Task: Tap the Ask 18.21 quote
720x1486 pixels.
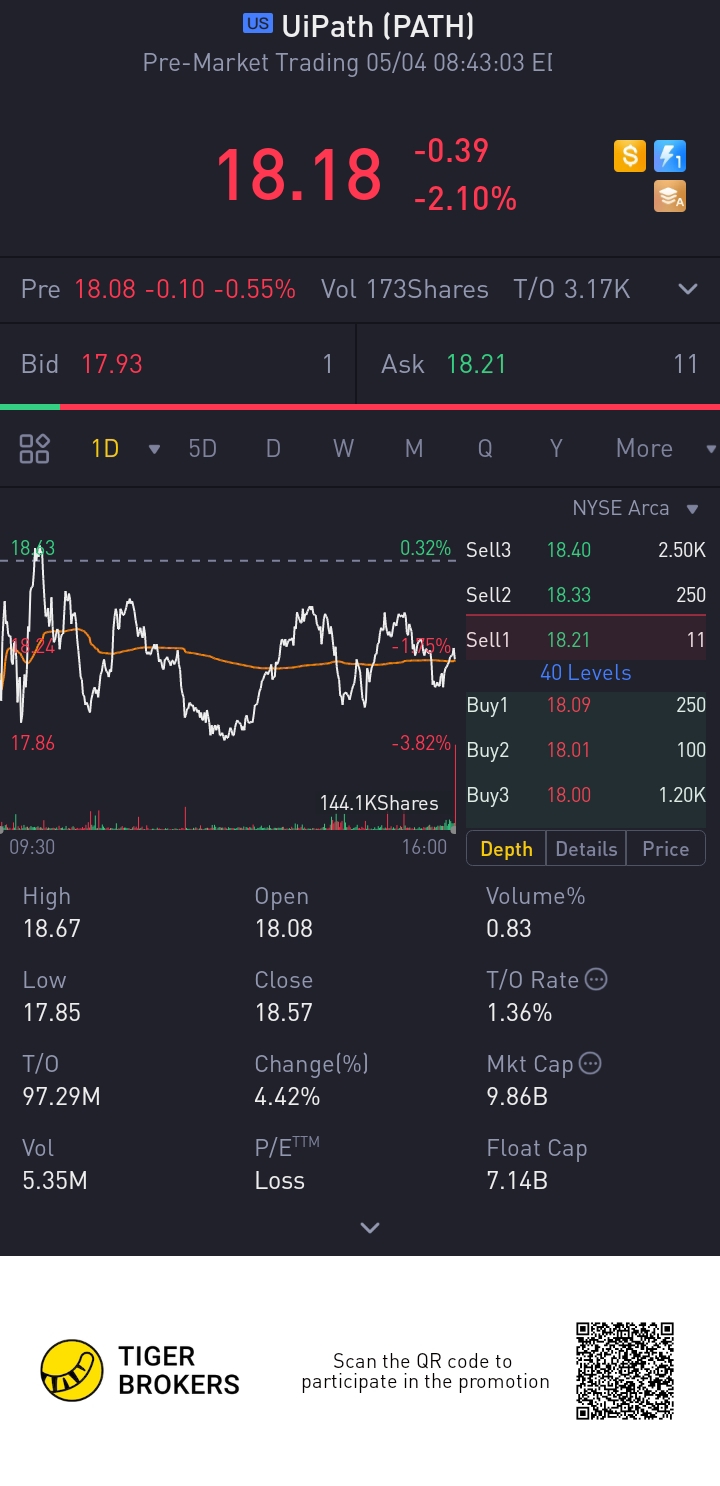Action: 539,364
